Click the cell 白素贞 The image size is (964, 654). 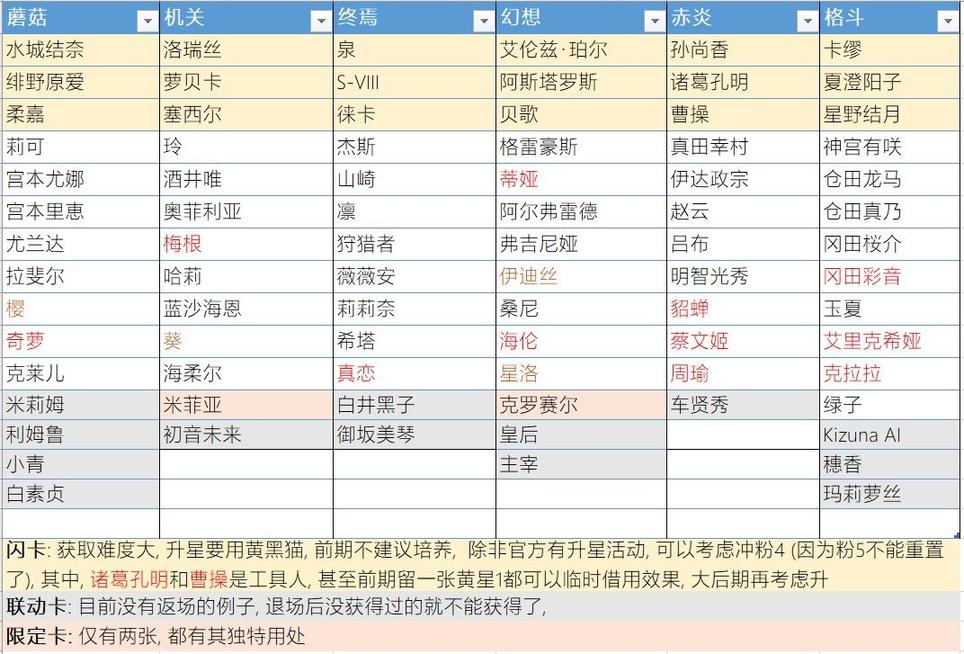pos(81,494)
